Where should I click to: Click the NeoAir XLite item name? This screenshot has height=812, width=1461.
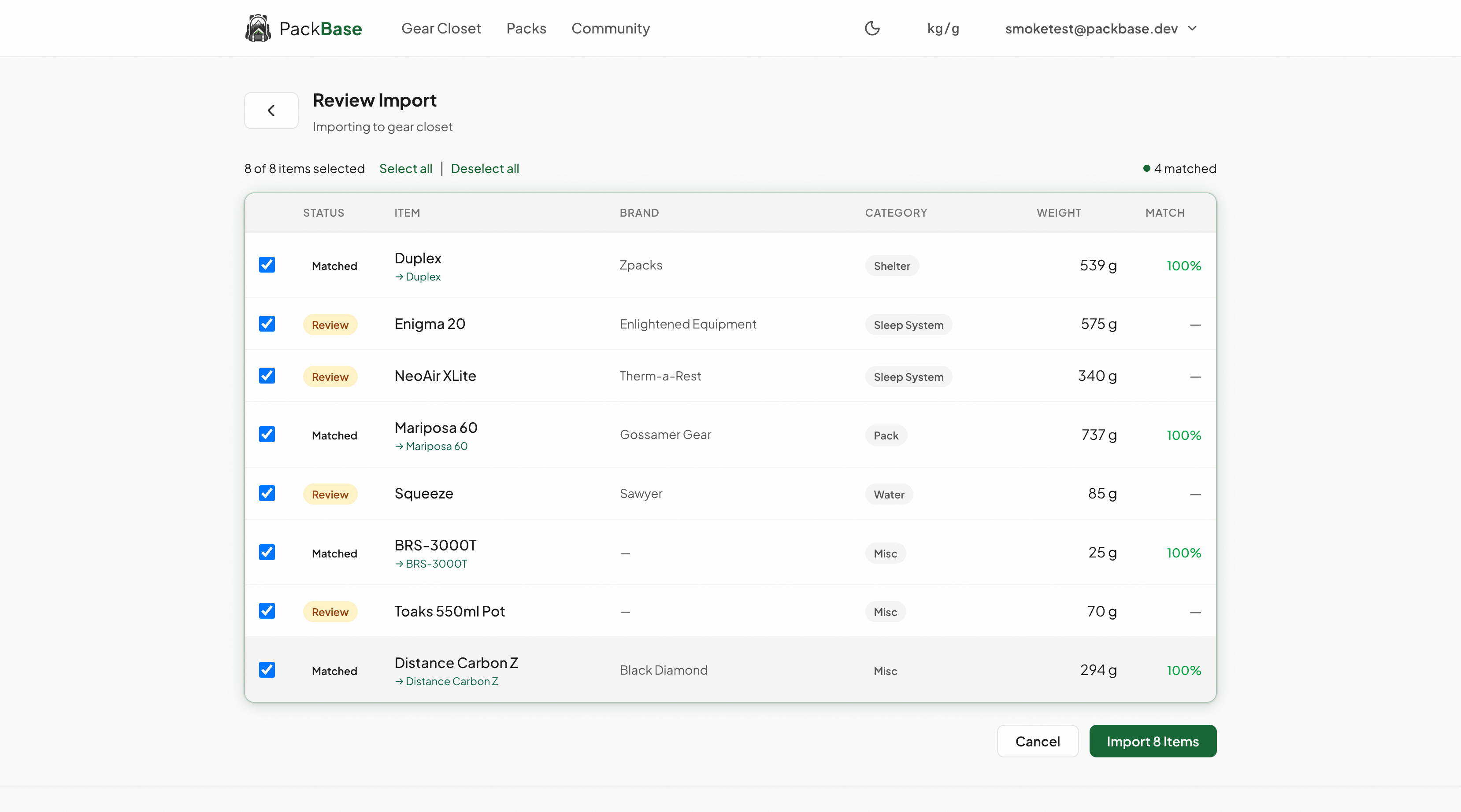point(435,376)
